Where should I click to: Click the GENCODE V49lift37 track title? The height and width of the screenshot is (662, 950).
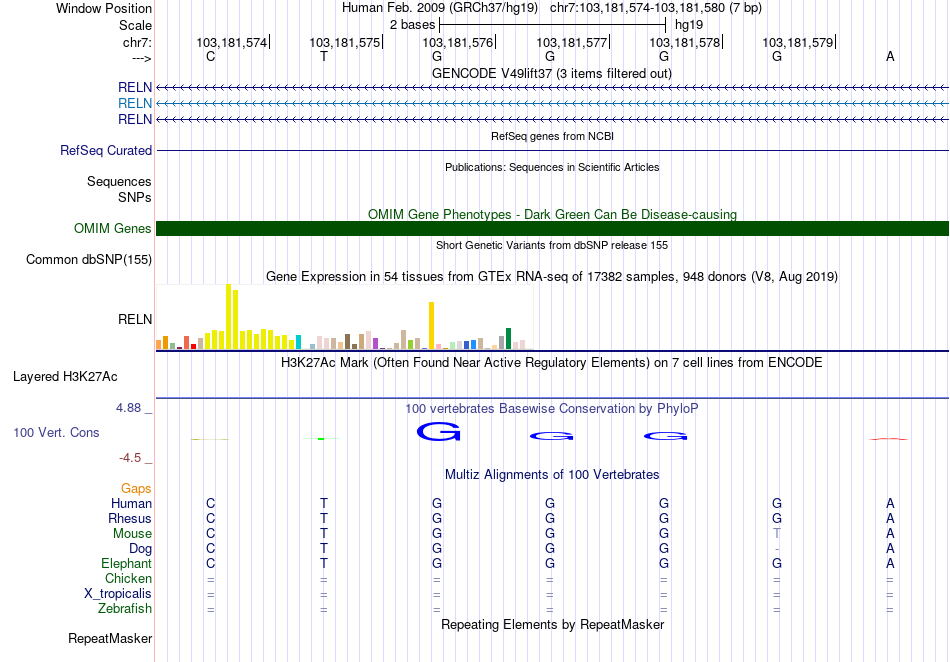pyautogui.click(x=551, y=73)
